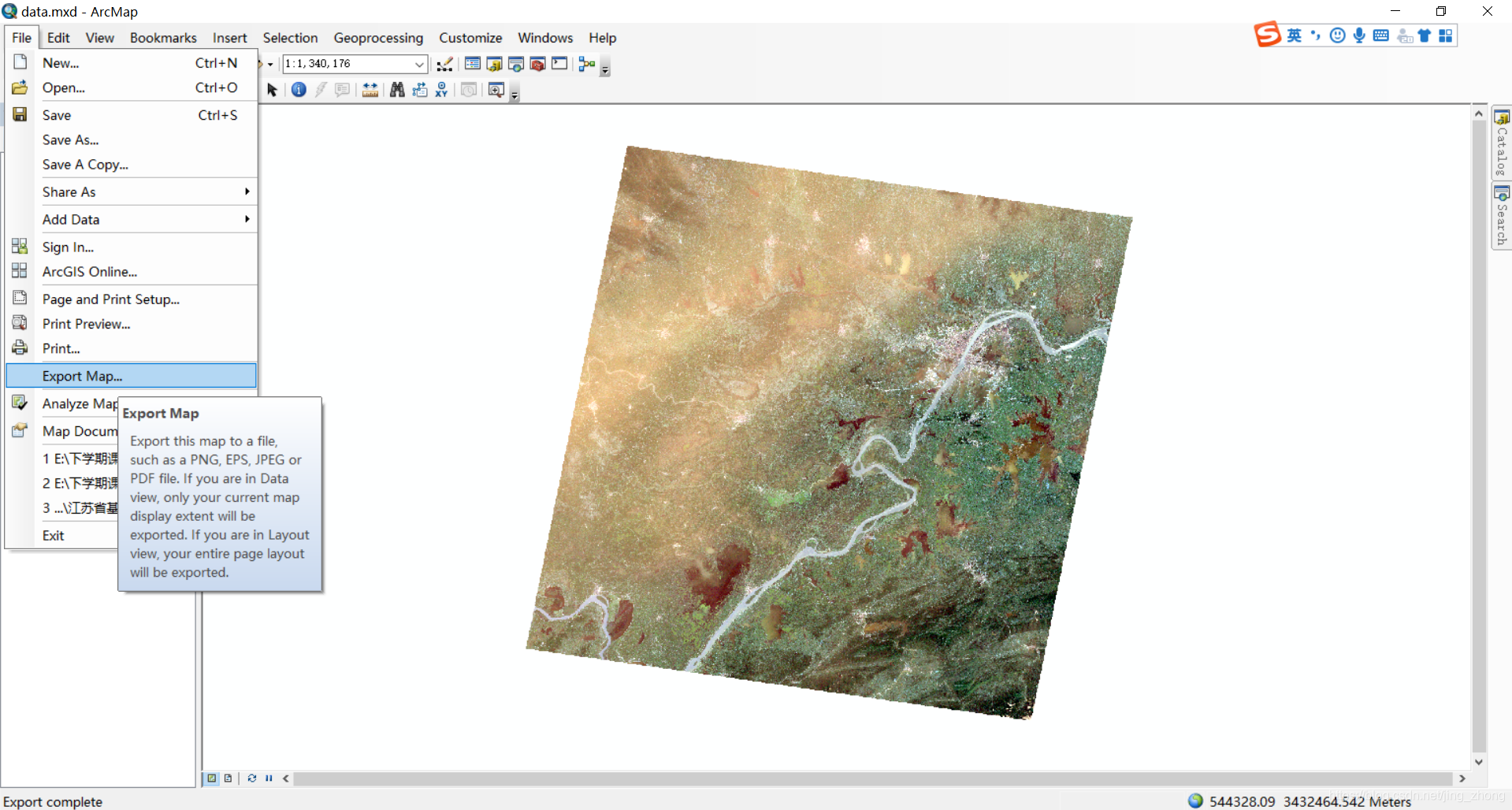
Task: Open the Search side tab
Action: pos(1502,217)
